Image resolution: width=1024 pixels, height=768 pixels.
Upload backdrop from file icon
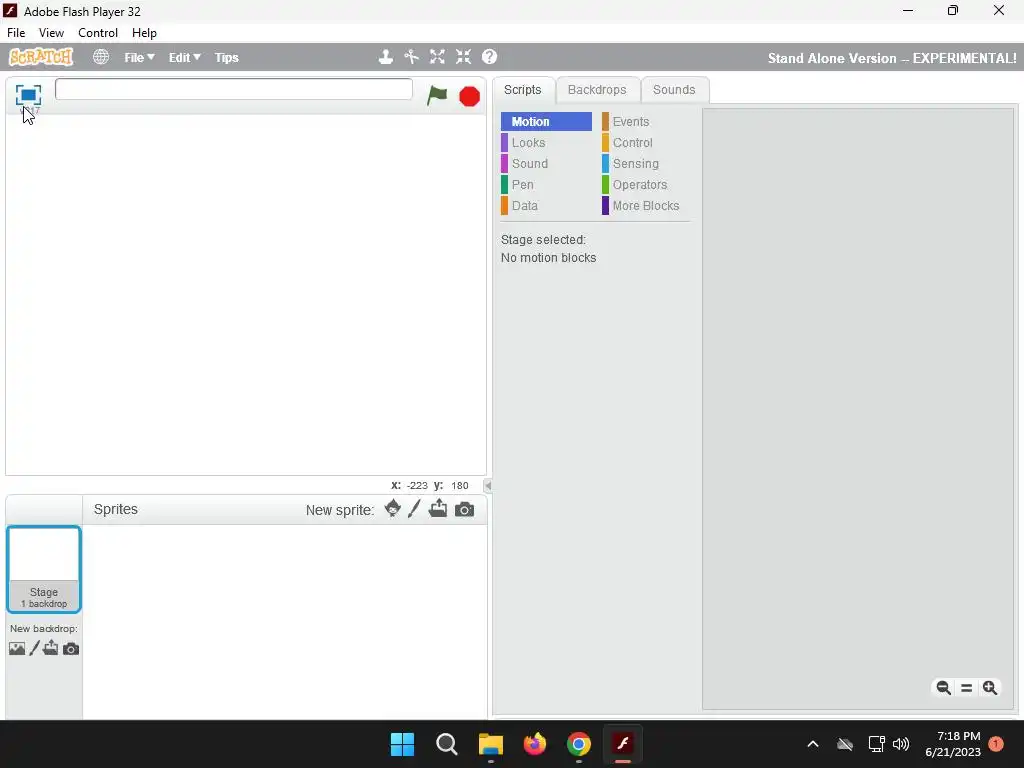point(51,648)
